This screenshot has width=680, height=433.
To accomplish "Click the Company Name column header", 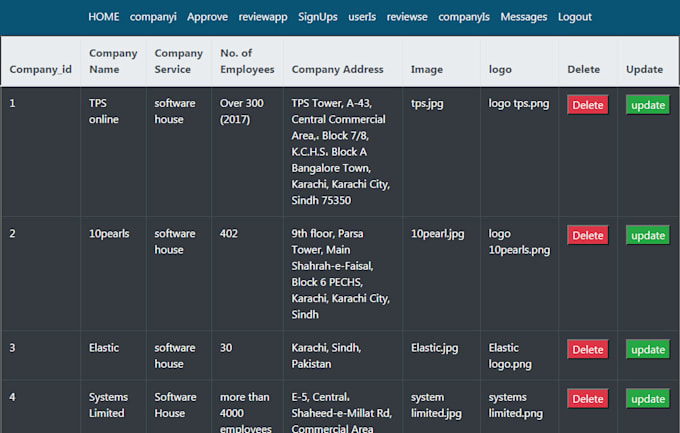I will (x=113, y=61).
